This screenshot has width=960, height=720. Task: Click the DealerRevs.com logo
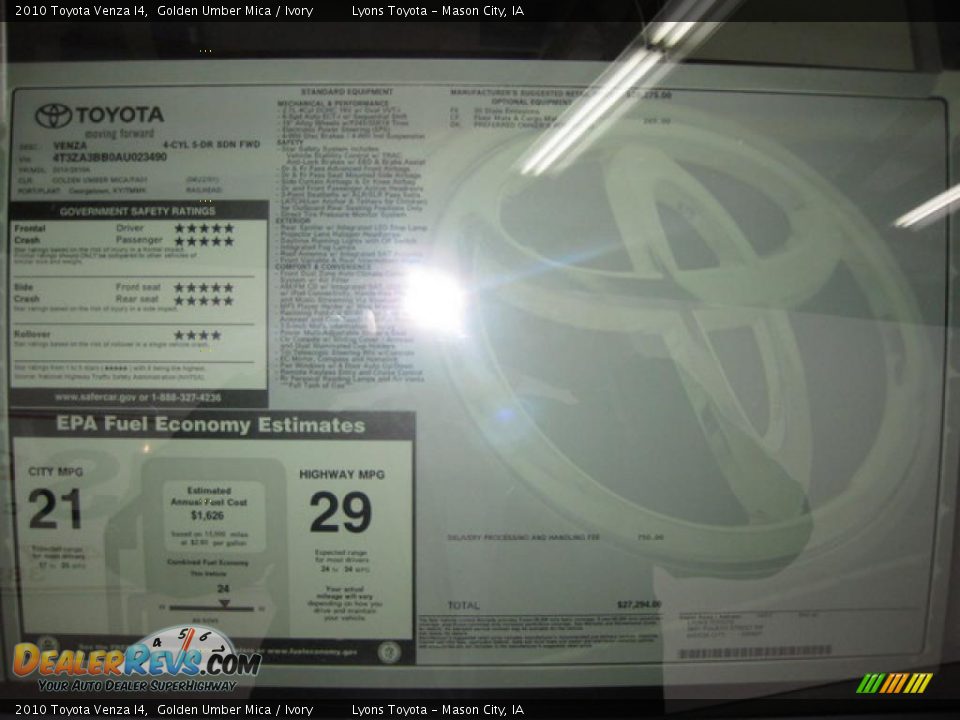137,660
